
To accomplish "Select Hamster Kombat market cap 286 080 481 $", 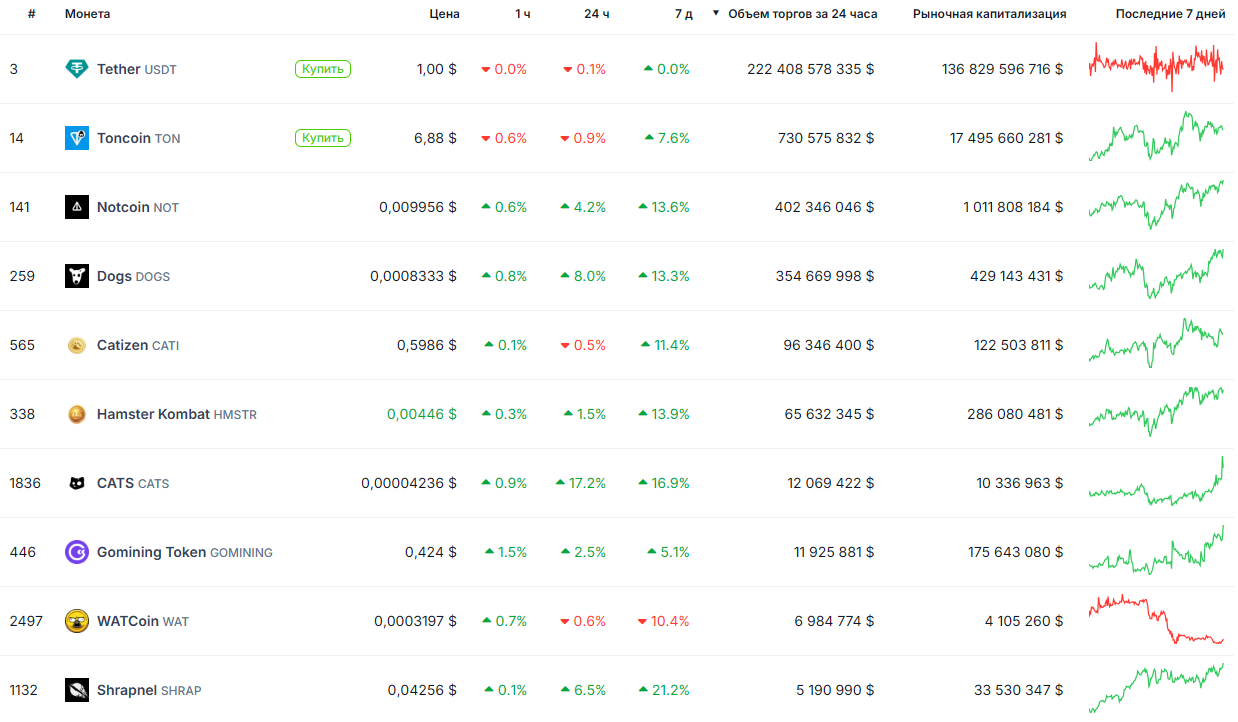I will coord(1017,414).
